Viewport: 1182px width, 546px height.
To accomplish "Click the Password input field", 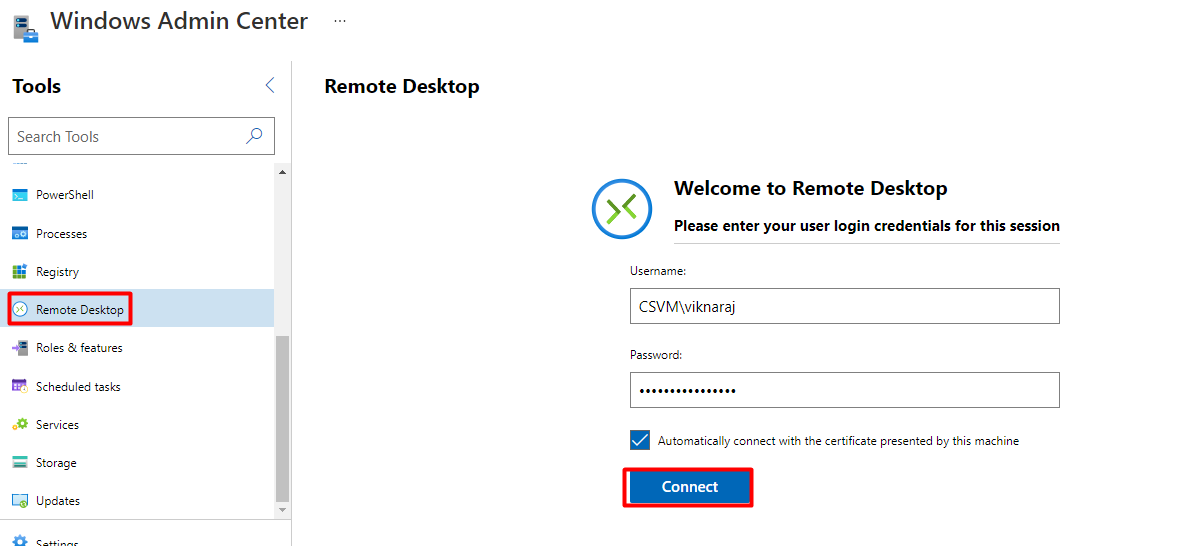I will [x=845, y=390].
